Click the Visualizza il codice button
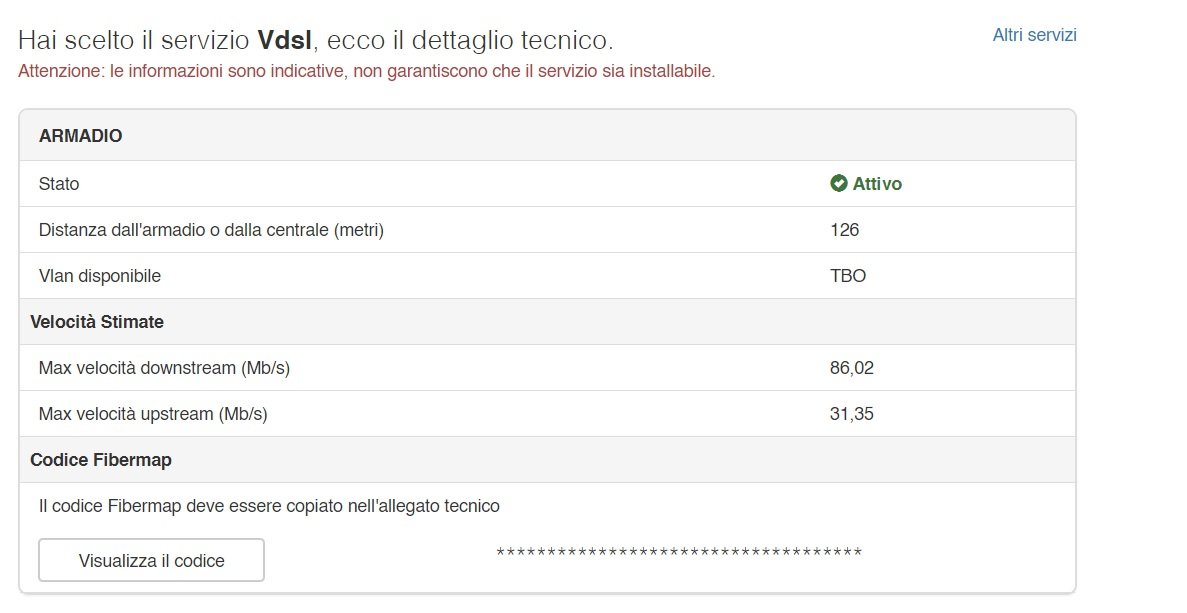Screen dimensions: 1187x613 tap(151, 560)
